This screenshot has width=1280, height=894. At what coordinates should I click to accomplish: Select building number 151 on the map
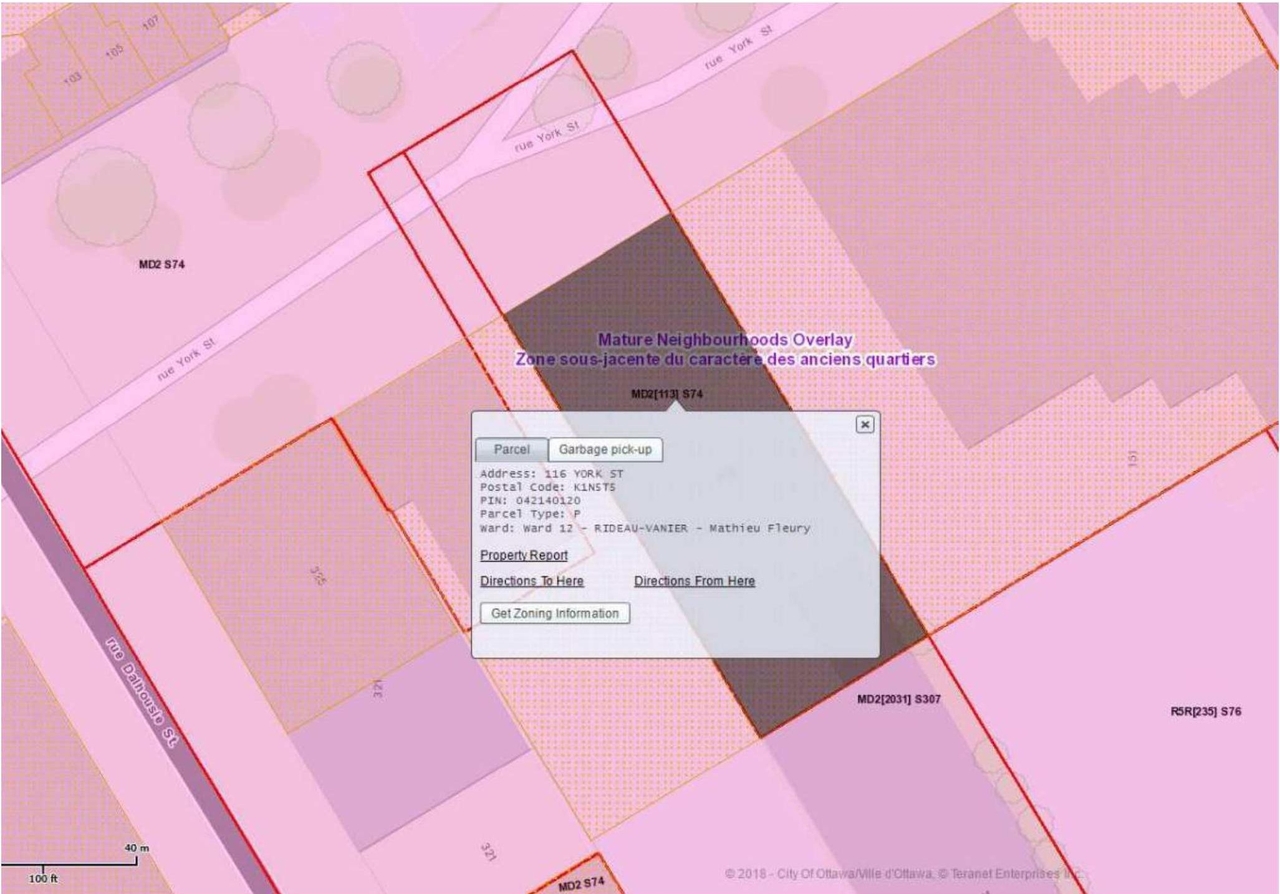pyautogui.click(x=1133, y=459)
